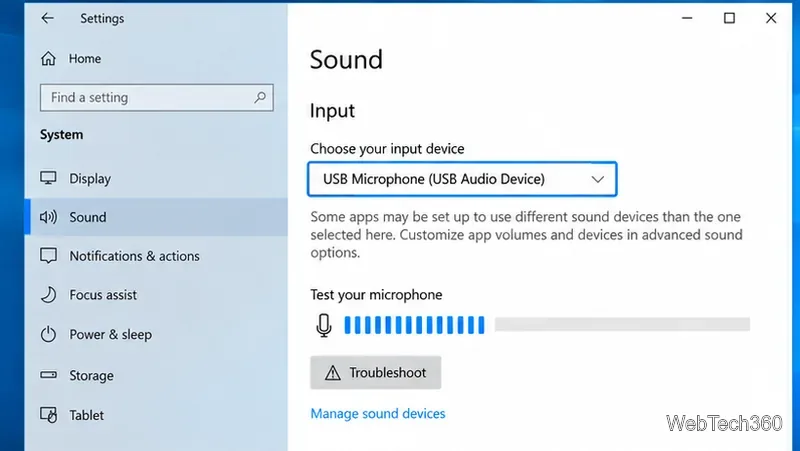800x451 pixels.
Task: Click the Focus assist moon icon
Action: (x=48, y=295)
